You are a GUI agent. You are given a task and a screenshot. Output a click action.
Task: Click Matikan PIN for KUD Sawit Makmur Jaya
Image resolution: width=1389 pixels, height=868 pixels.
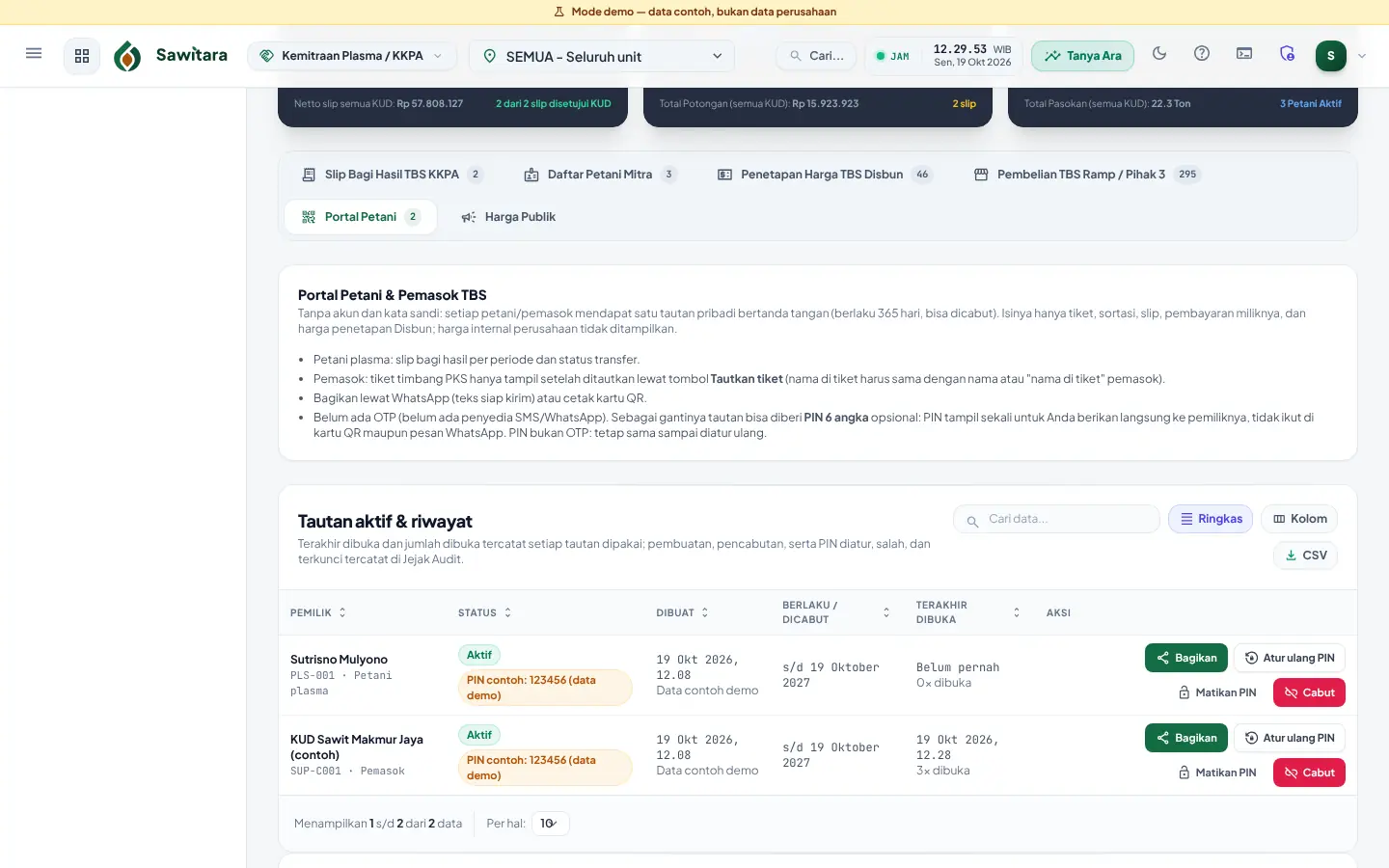pos(1217,773)
